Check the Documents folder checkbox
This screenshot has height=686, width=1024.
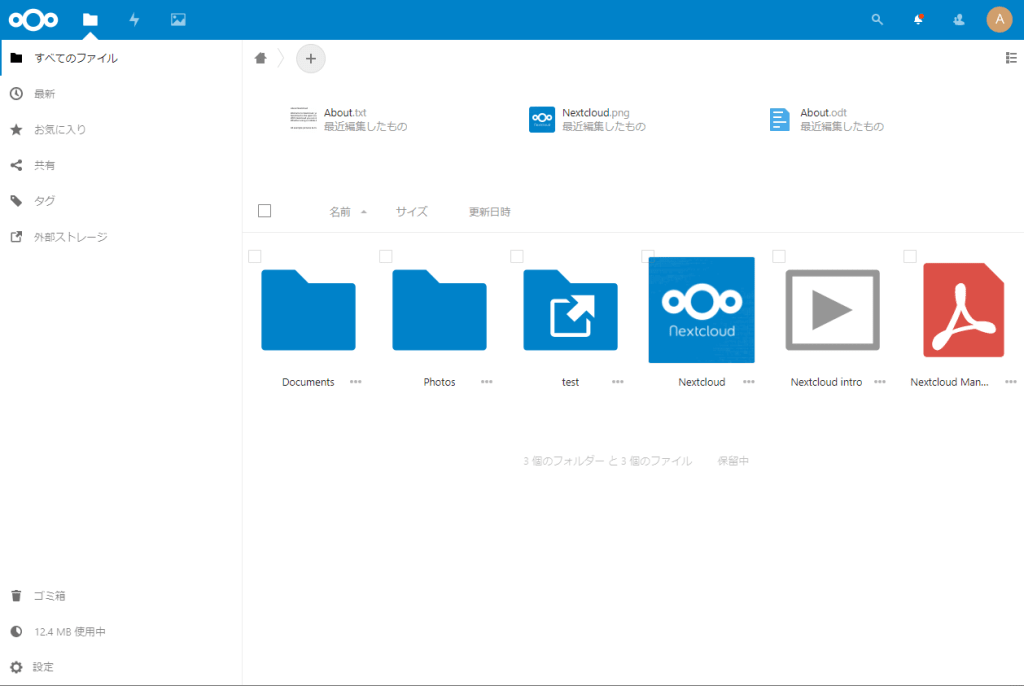(x=255, y=256)
